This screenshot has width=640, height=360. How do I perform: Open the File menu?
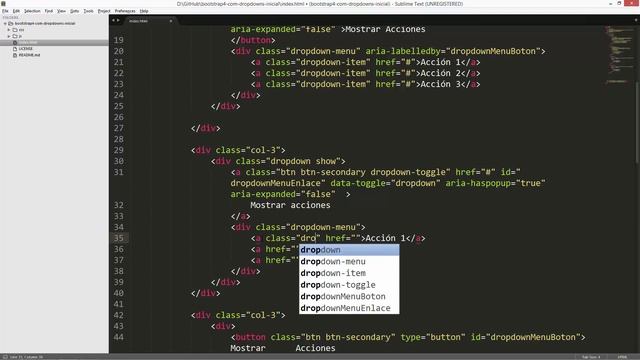tap(5, 11)
